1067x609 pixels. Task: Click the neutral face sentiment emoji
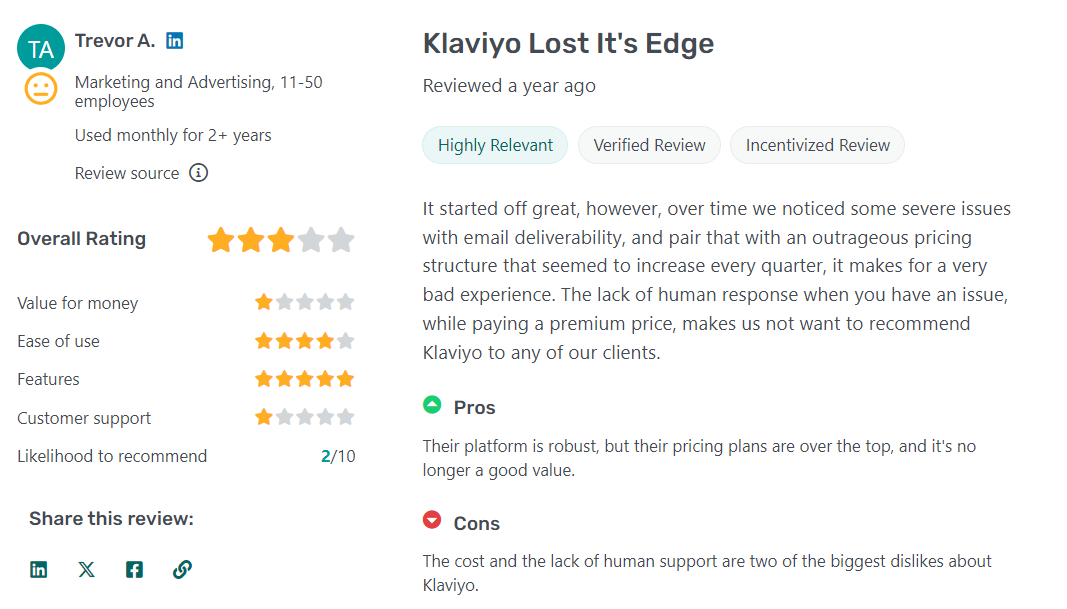[41, 88]
